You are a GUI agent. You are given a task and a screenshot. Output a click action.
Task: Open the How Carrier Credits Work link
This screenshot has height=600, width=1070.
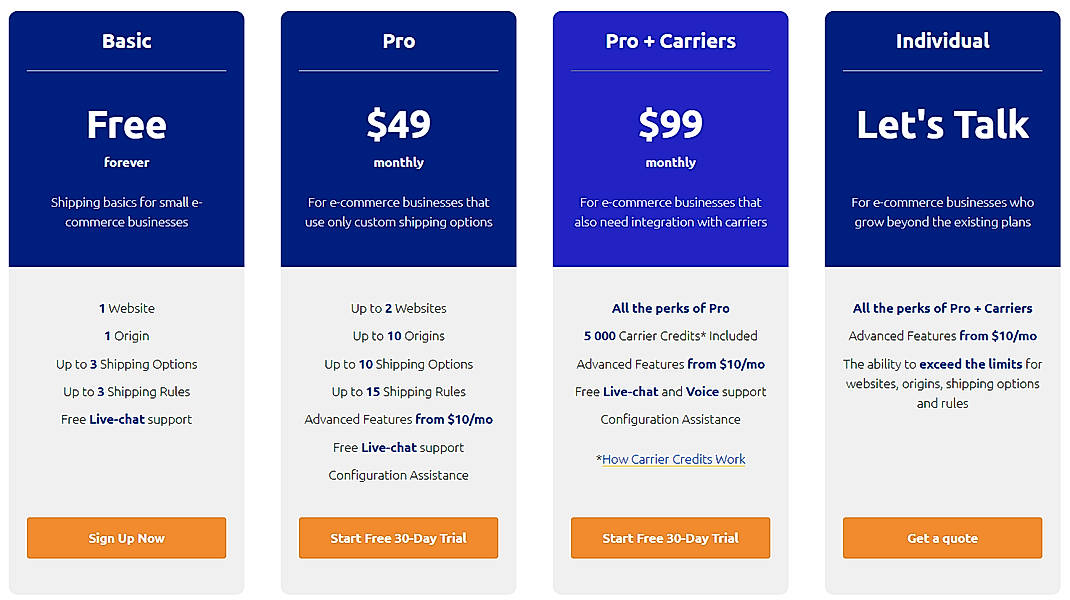coord(673,458)
